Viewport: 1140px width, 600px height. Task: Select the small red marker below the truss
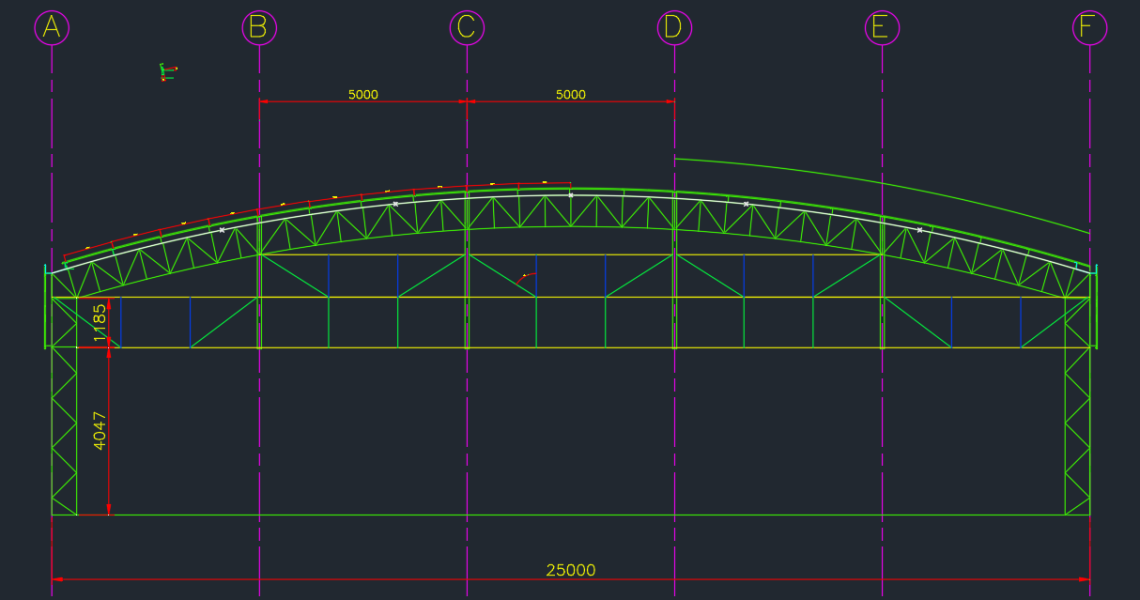(x=526, y=276)
